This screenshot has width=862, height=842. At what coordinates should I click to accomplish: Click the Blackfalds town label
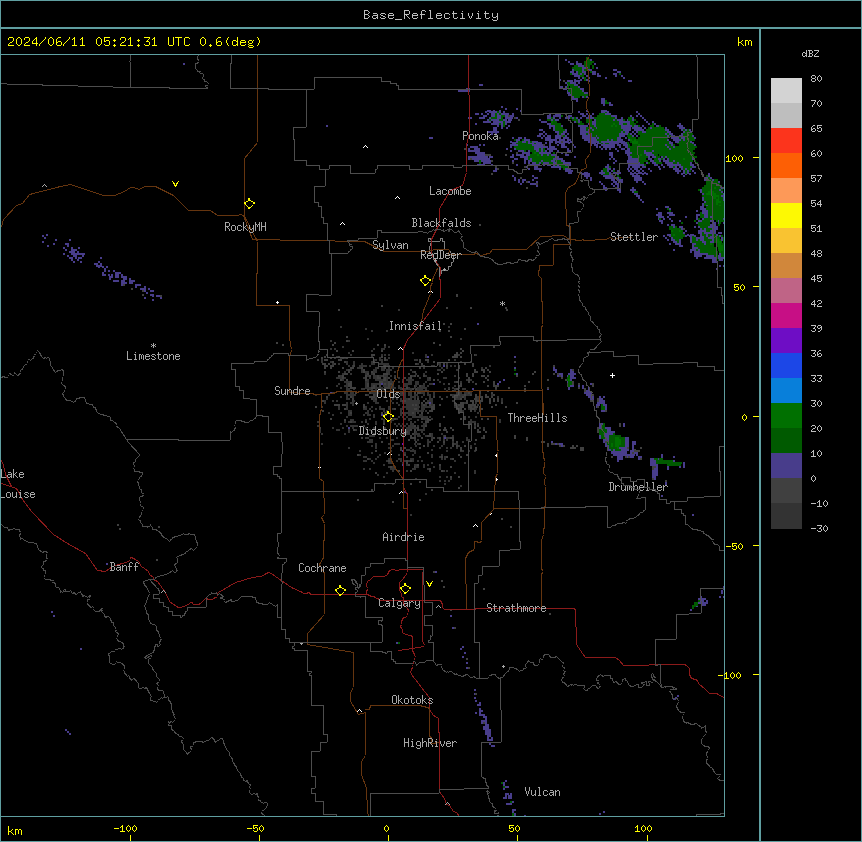(441, 223)
